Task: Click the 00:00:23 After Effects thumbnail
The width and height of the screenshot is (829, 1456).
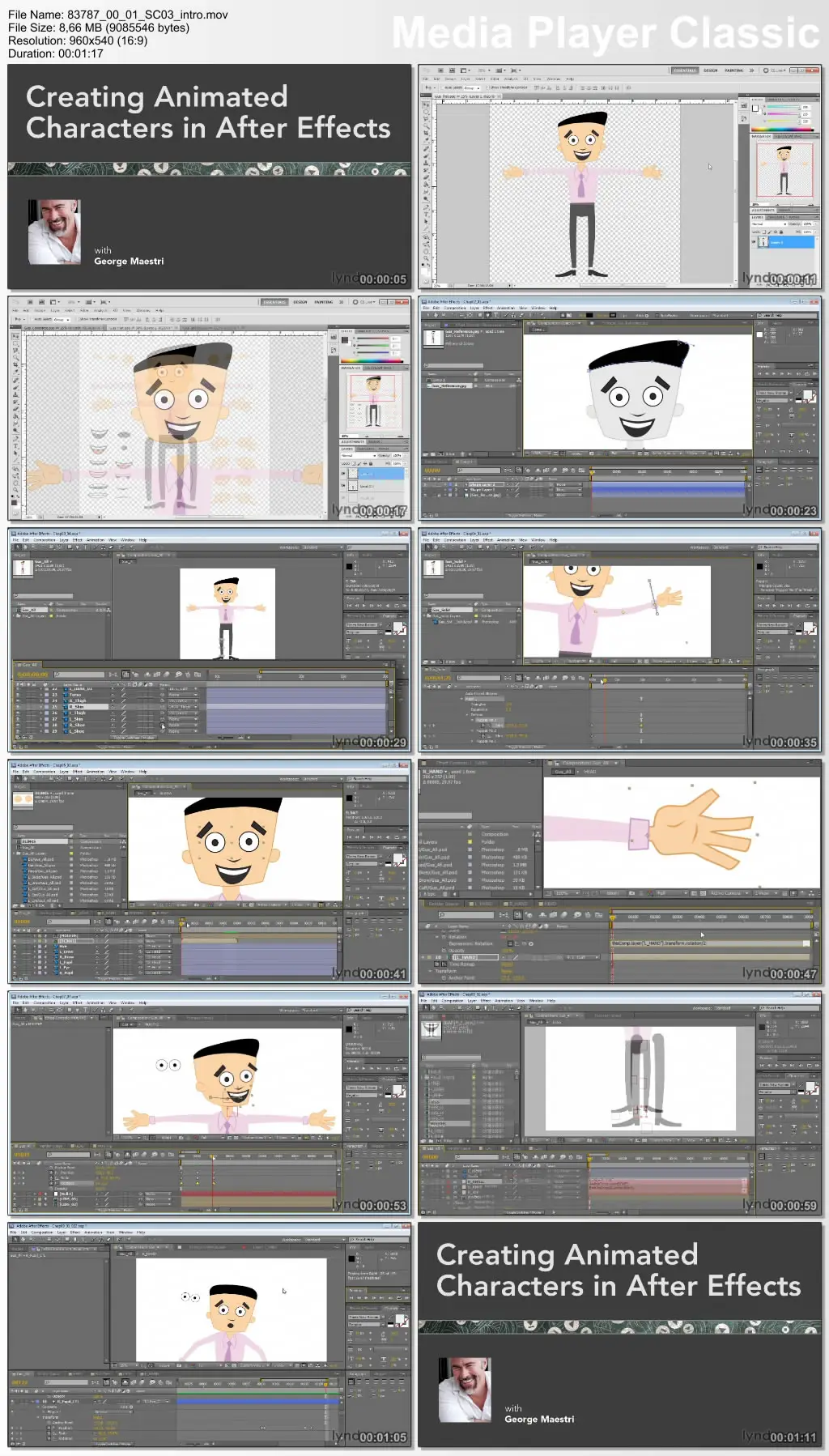Action: (x=620, y=408)
